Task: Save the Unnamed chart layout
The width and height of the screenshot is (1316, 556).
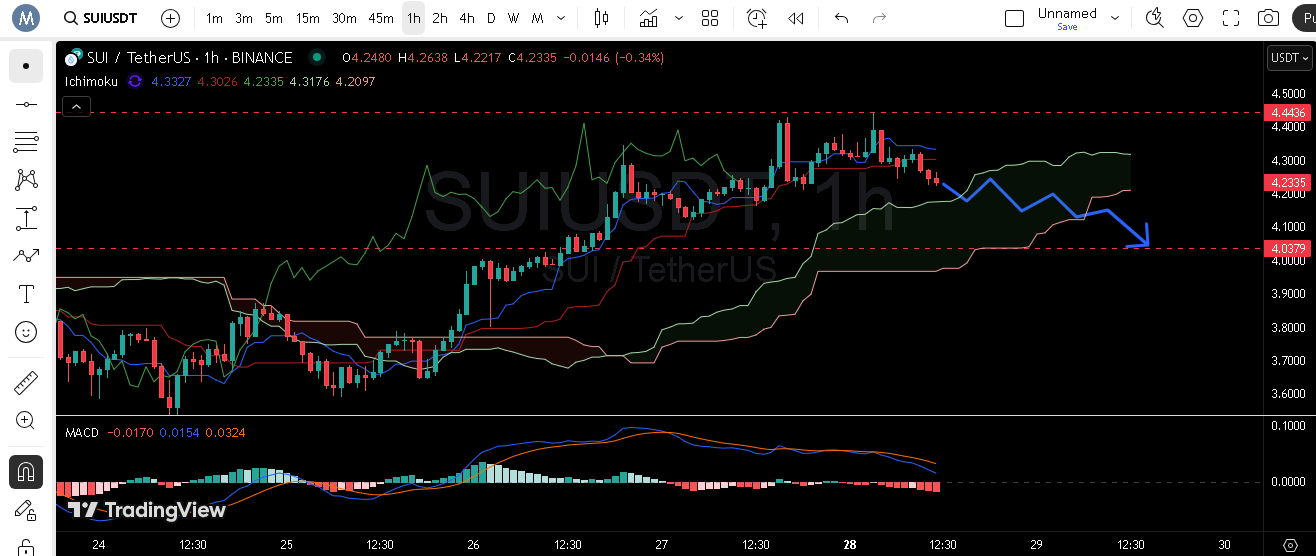Action: coord(1067,27)
